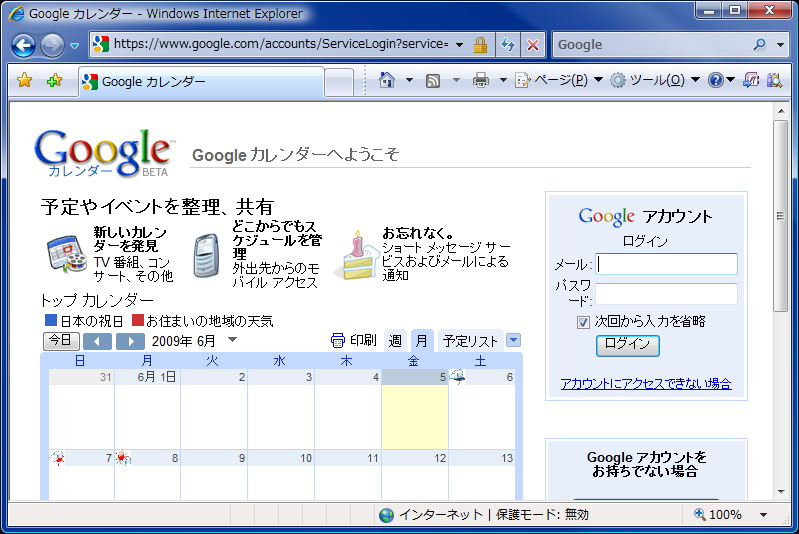Switch calendar to 予定リスト view tab
This screenshot has height=534, width=799.
click(470, 341)
